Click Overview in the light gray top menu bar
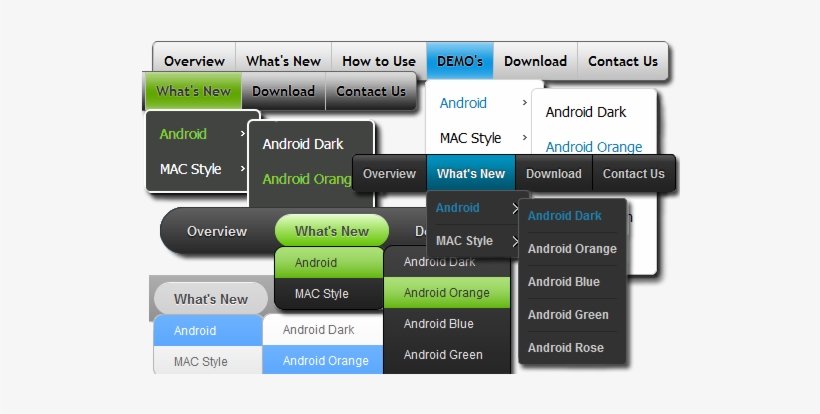The width and height of the screenshot is (820, 414). click(x=194, y=61)
